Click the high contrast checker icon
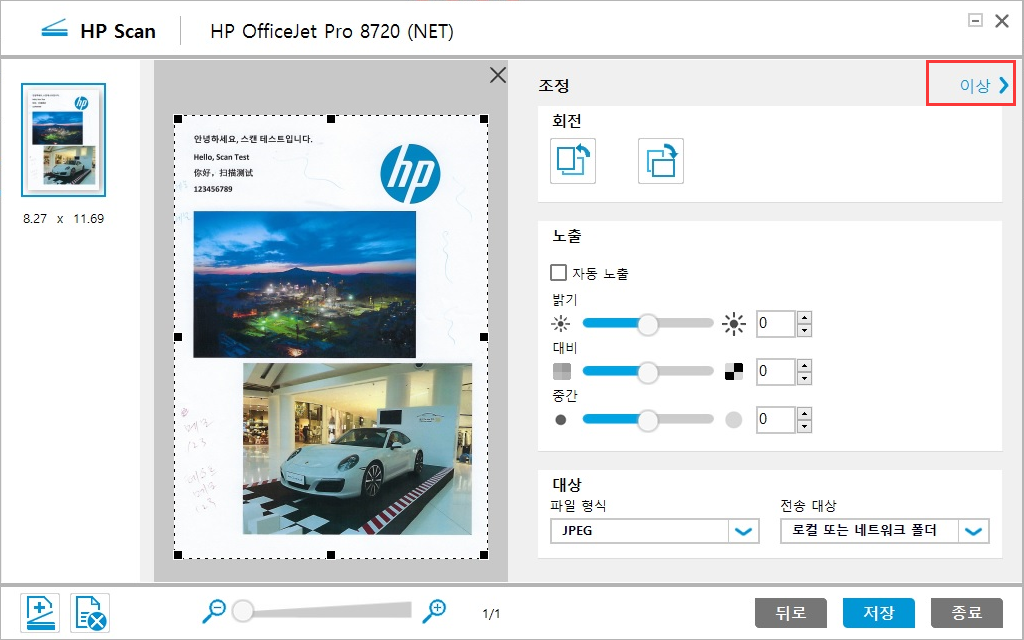The width and height of the screenshot is (1024, 640). [x=734, y=372]
